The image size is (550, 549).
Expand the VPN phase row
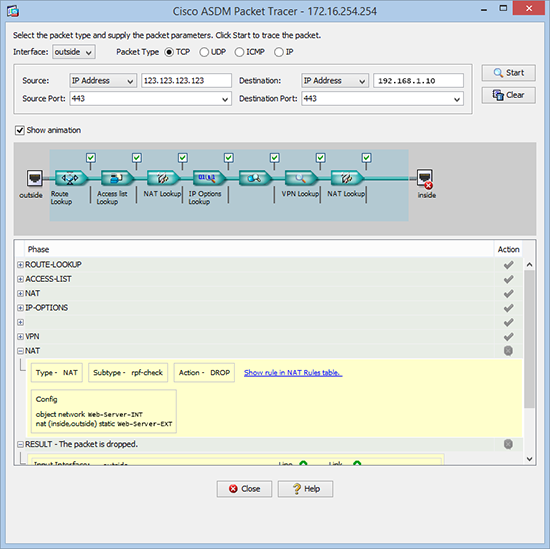pos(20,337)
